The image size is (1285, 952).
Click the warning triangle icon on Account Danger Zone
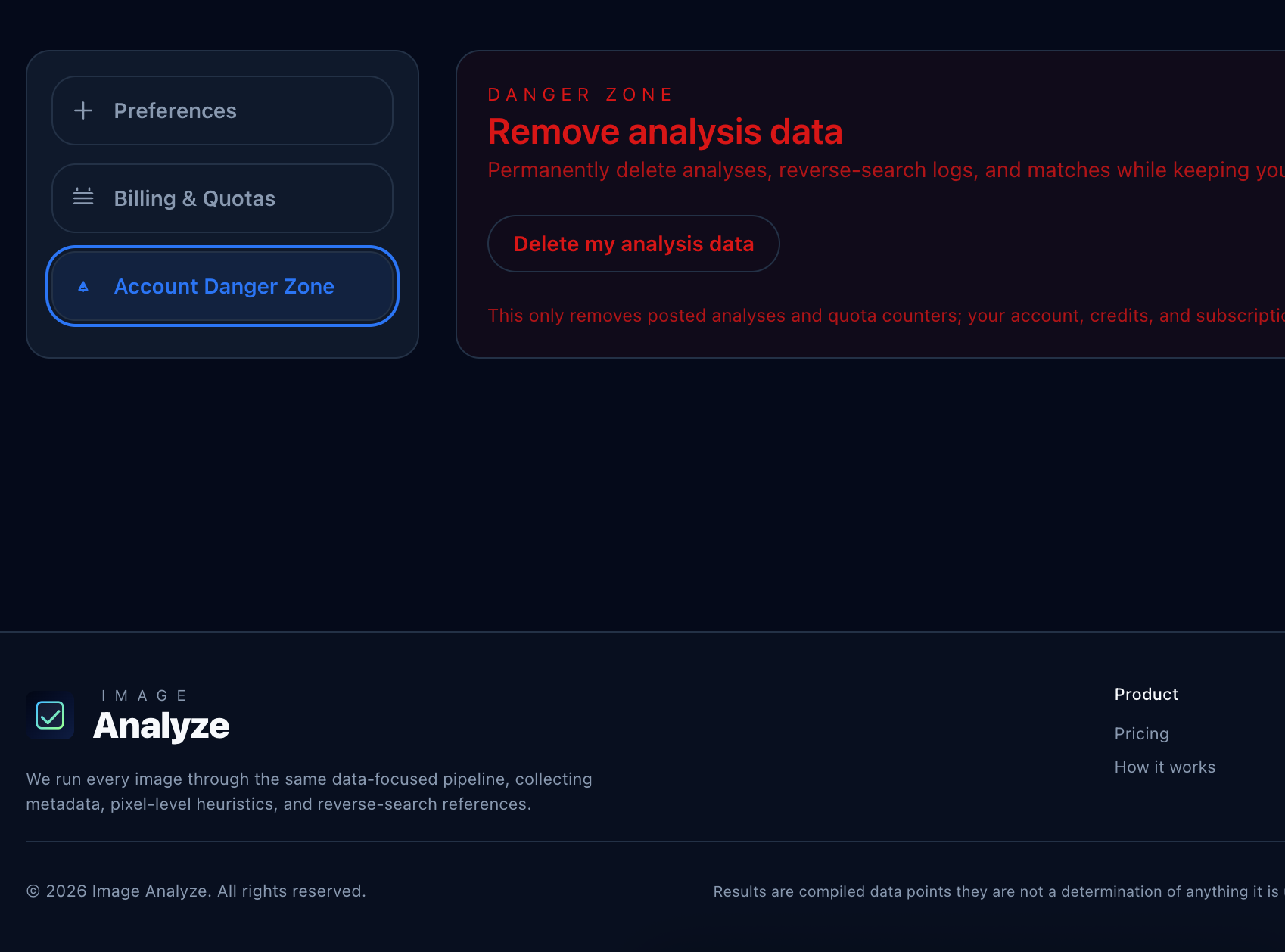click(83, 286)
